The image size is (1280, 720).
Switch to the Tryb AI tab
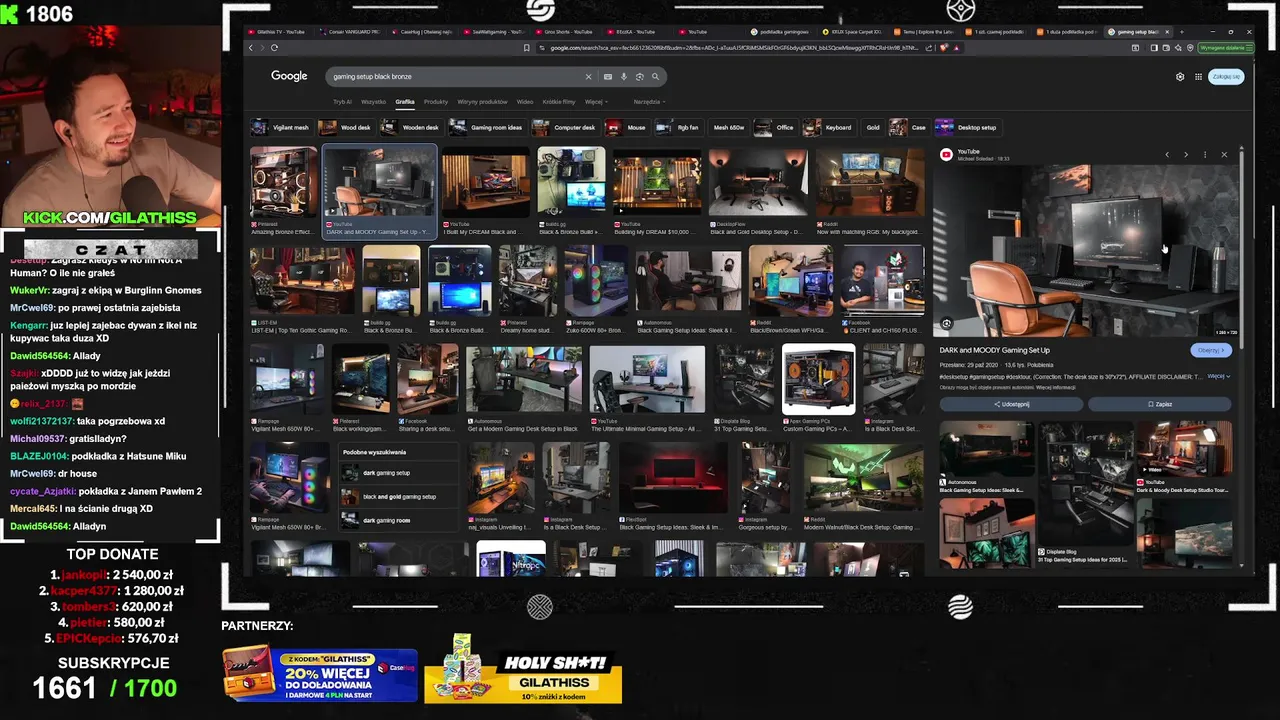(342, 102)
